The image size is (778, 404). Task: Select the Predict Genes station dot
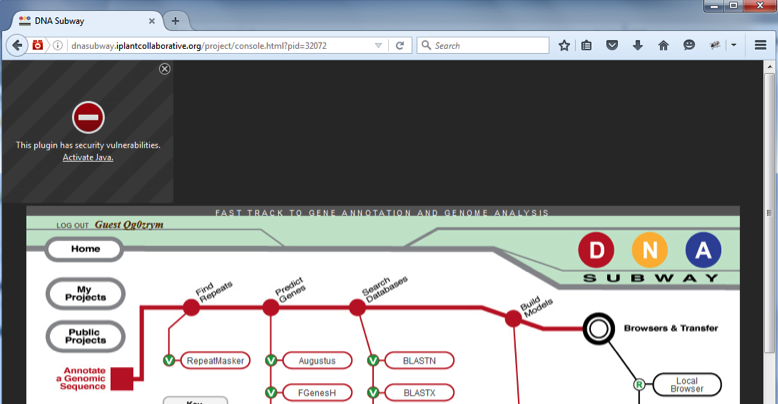(x=271, y=308)
